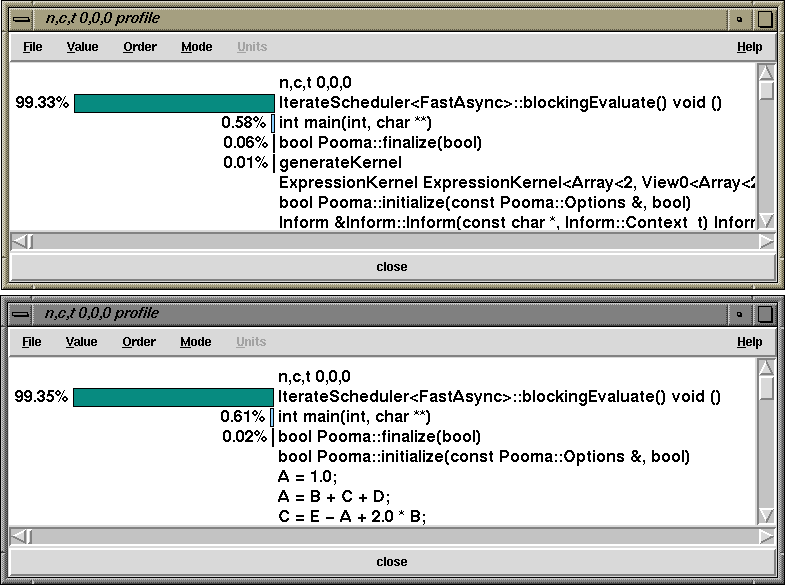Click scroll right arrow in upper window
The width and height of the screenshot is (785, 585).
(766, 242)
